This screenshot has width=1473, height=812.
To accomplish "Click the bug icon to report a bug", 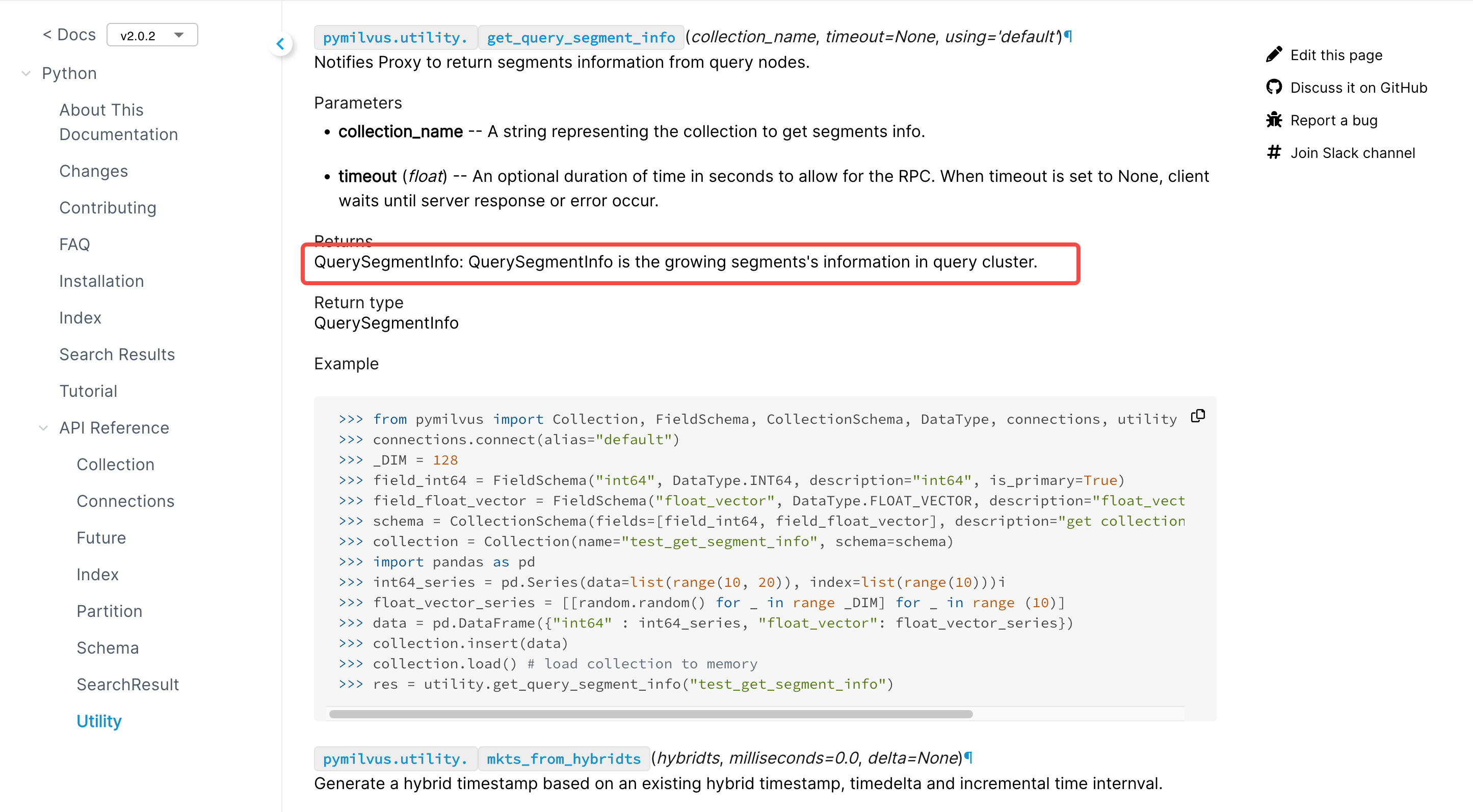I will point(1275,120).
